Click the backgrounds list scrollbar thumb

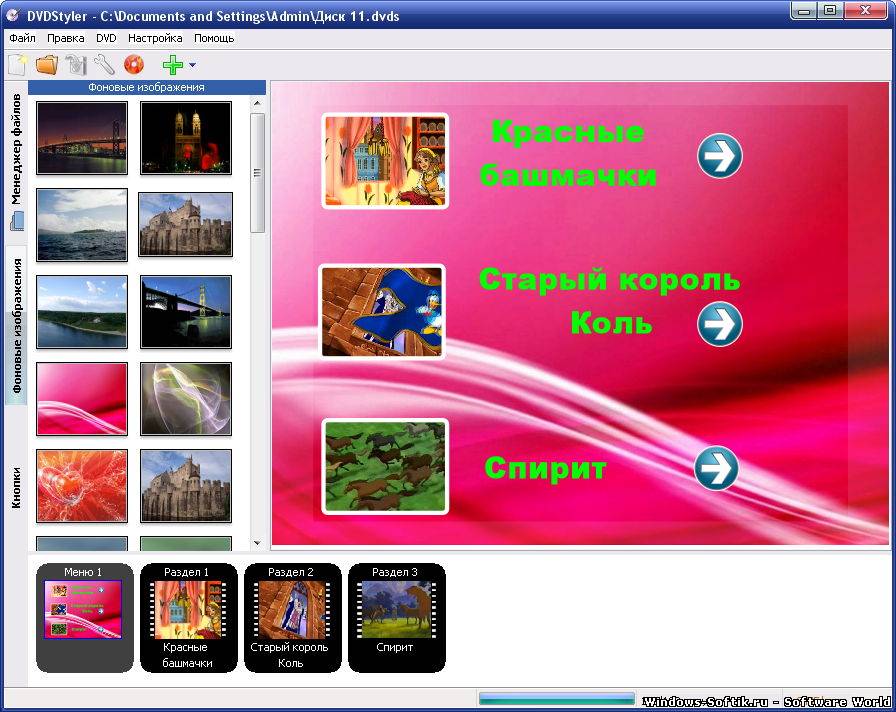point(257,173)
